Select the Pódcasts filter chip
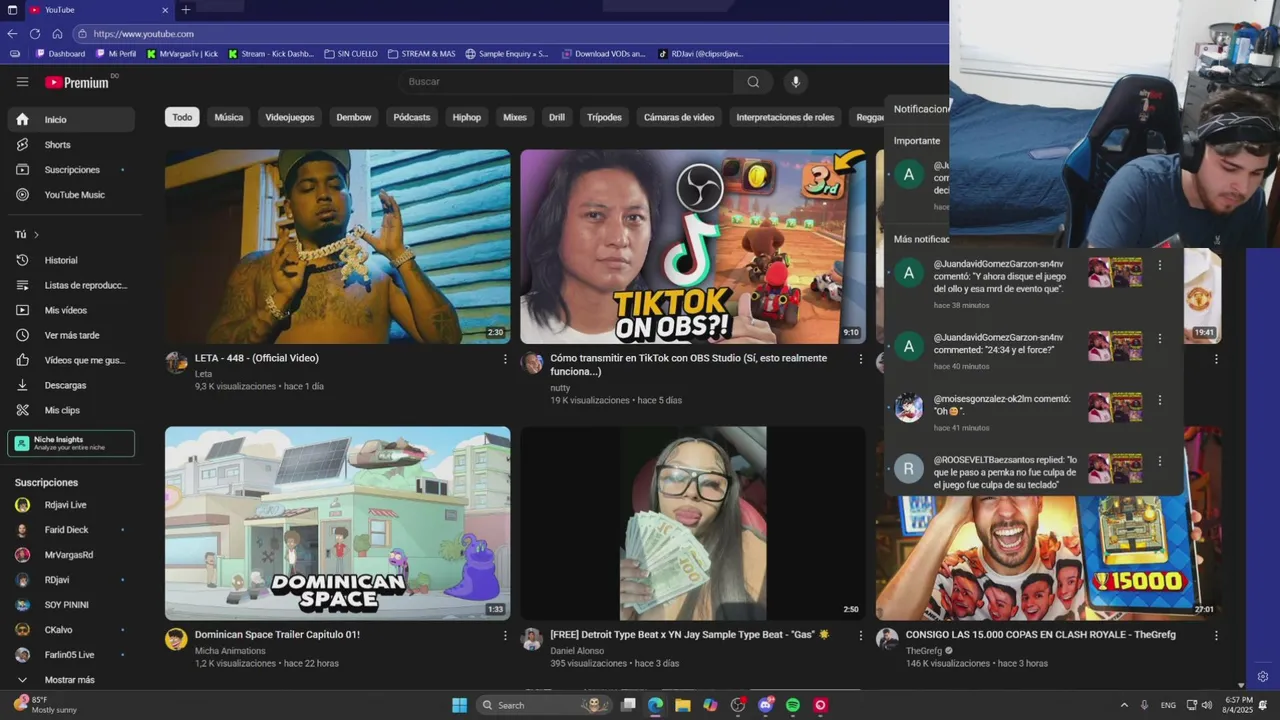 click(x=412, y=117)
